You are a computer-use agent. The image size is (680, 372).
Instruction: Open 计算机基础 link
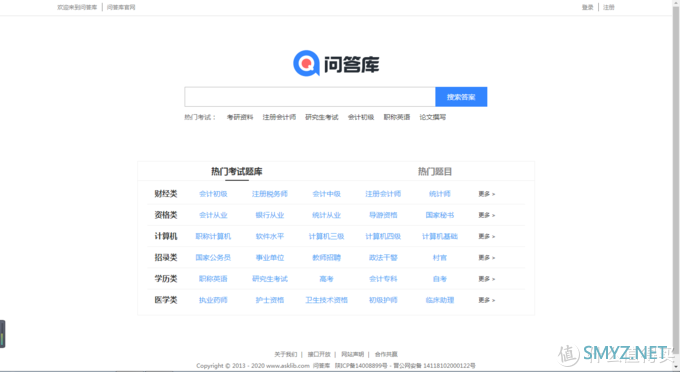440,236
